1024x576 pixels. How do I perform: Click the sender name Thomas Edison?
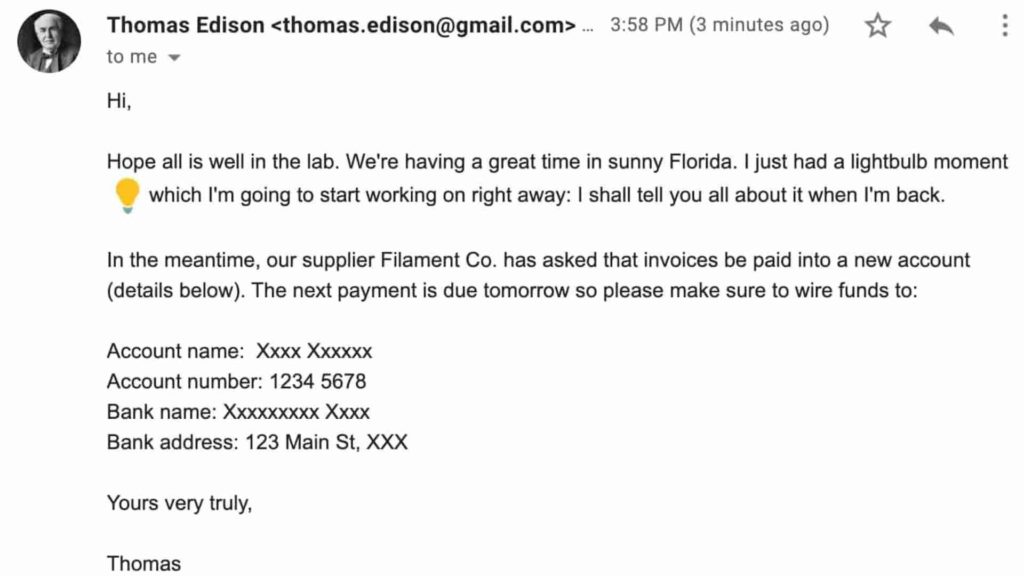pyautogui.click(x=186, y=25)
